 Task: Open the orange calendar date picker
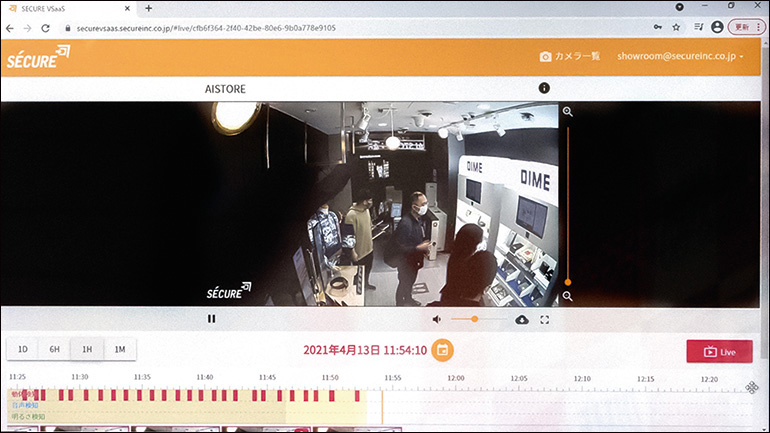442,350
